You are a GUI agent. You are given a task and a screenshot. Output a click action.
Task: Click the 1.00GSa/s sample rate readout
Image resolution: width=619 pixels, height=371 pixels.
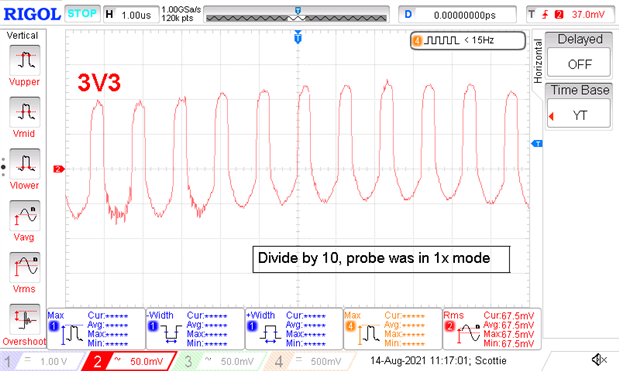181,9
